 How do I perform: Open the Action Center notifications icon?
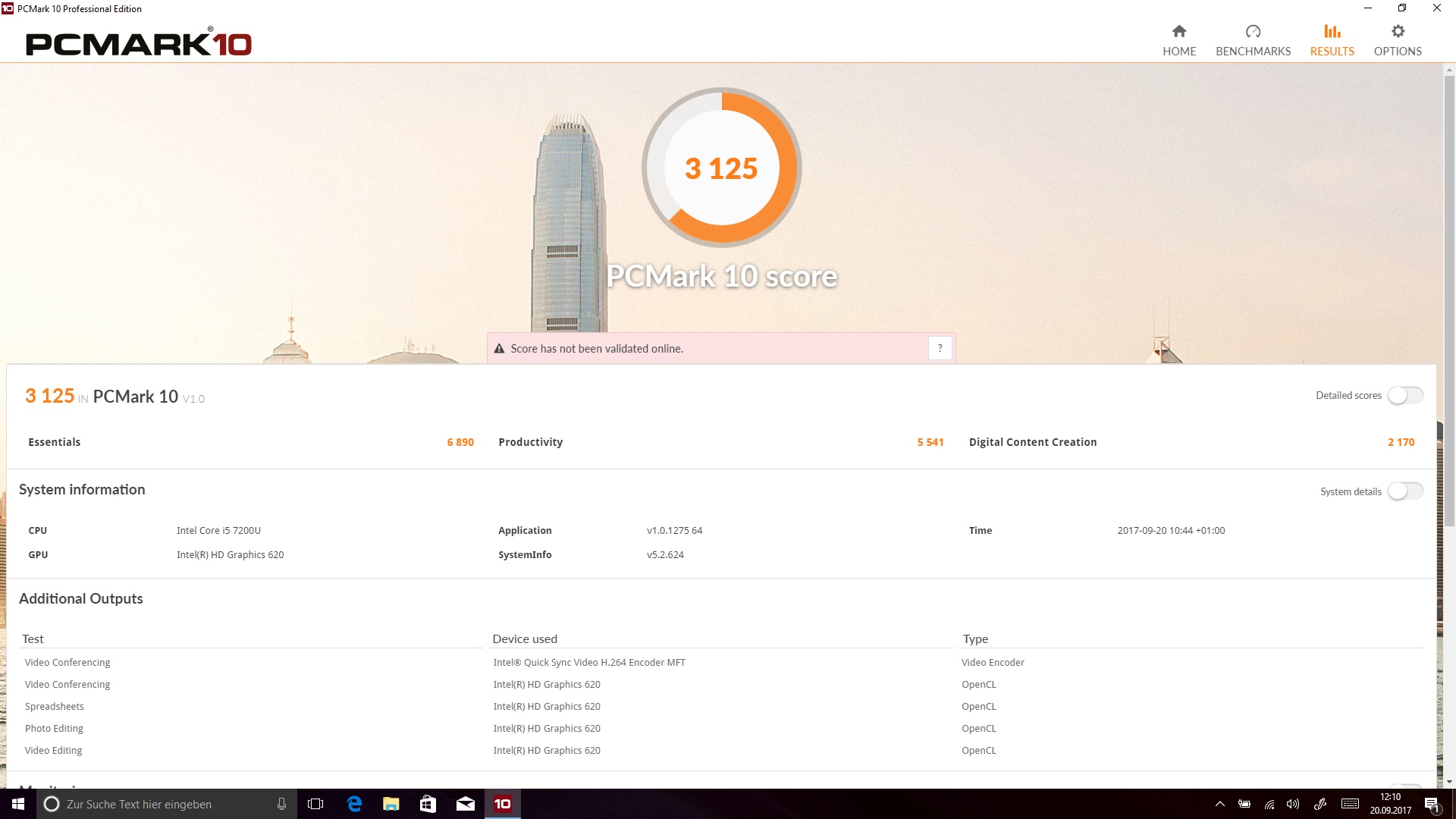(x=1432, y=804)
